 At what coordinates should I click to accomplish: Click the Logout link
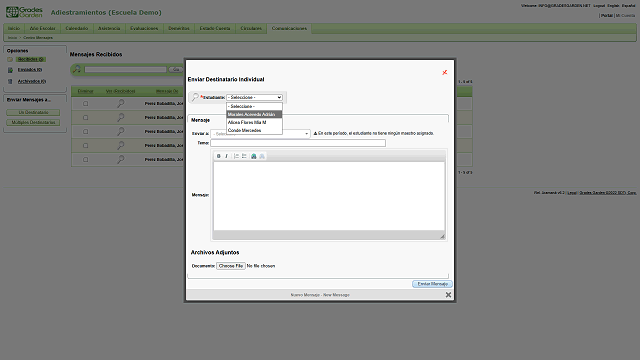(x=599, y=6)
